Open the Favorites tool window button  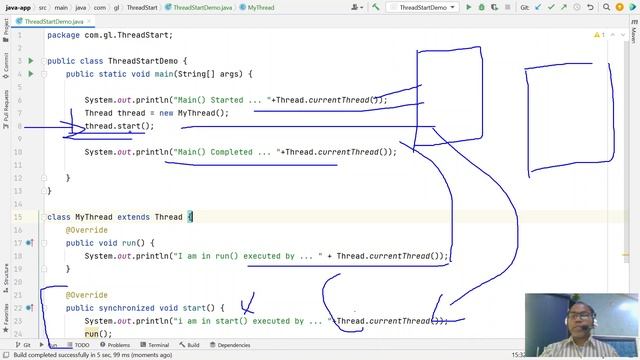pos(6,319)
